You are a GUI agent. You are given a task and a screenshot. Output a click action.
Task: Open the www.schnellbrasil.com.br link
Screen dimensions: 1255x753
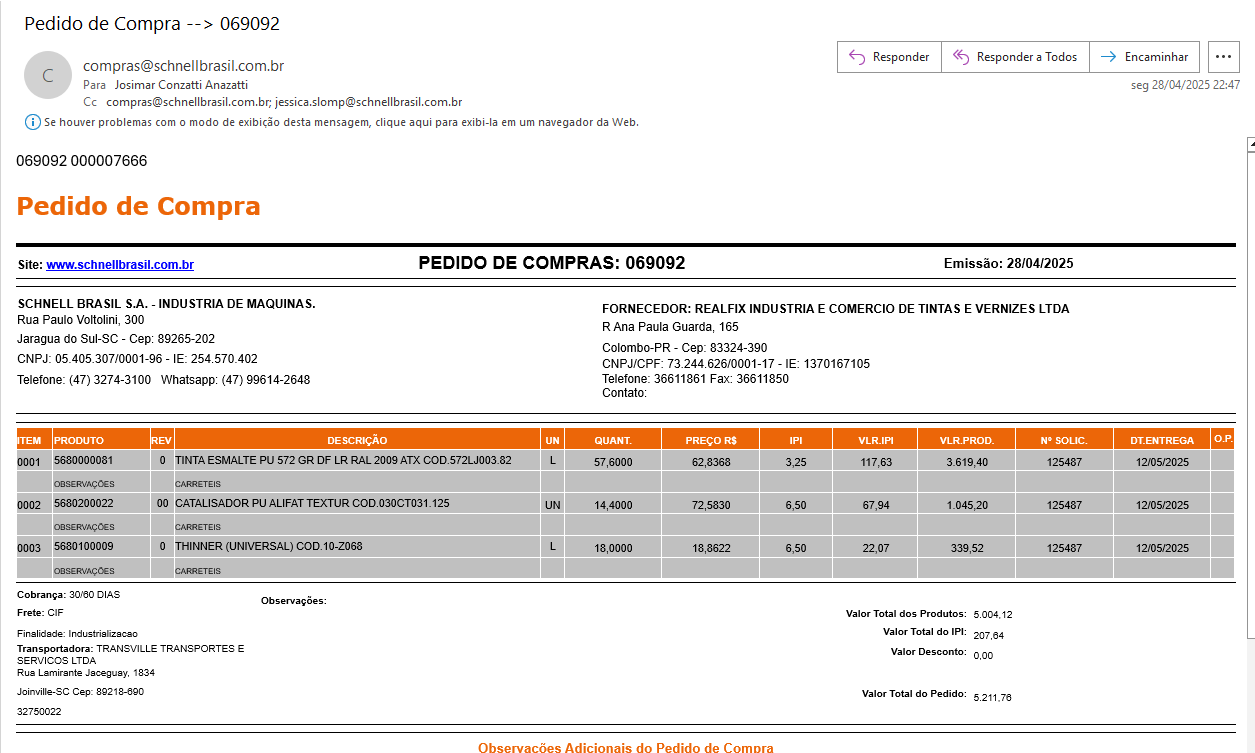tap(120, 265)
